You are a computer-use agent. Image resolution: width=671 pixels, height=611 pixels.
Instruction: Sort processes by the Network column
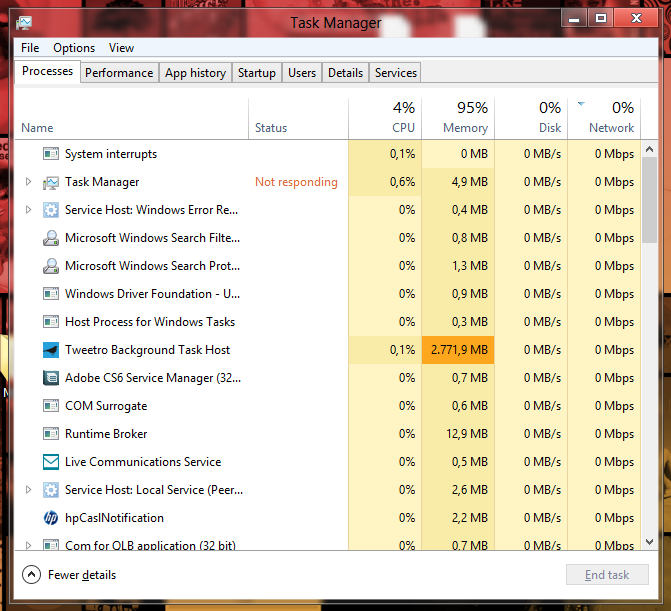(604, 119)
